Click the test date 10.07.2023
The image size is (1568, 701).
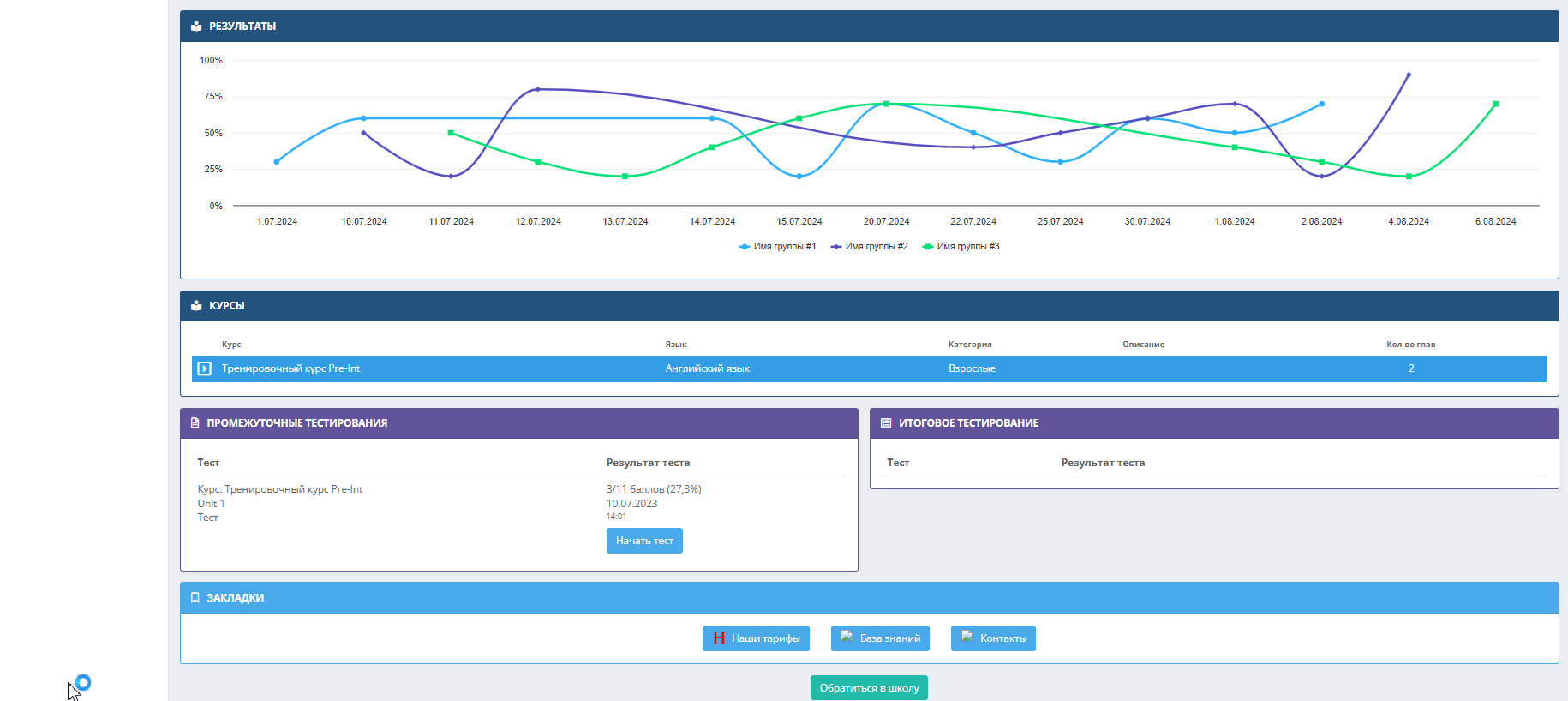631,504
